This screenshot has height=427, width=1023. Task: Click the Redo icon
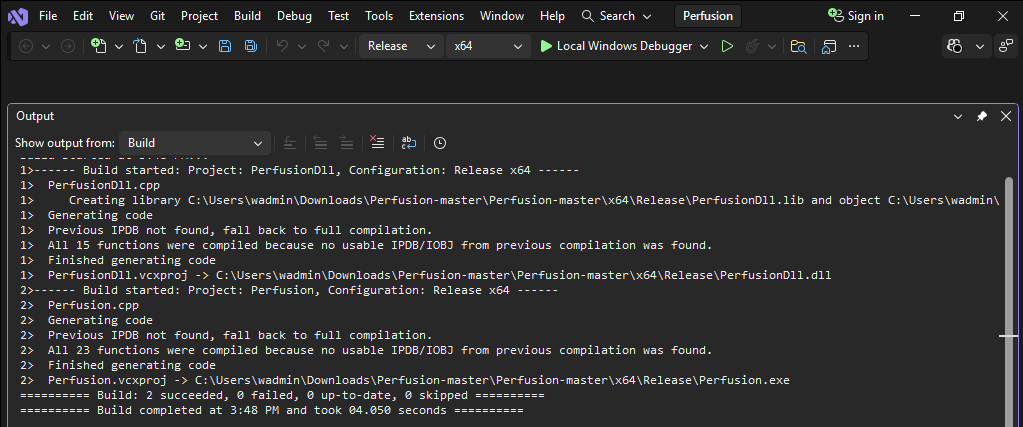(324, 46)
